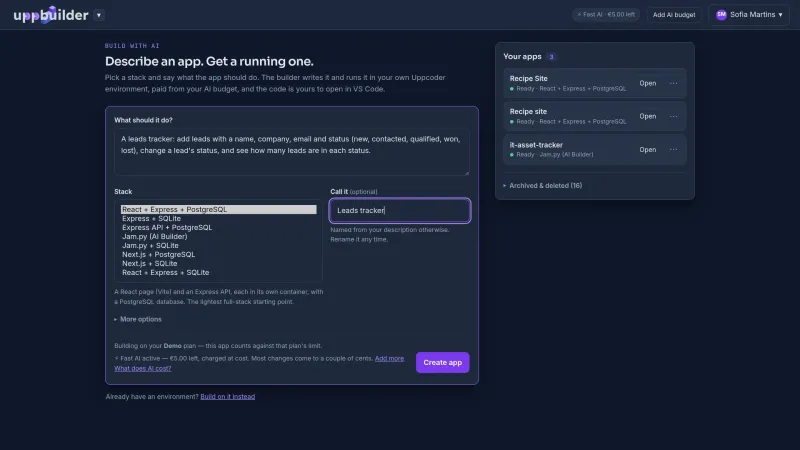Click Add AI budget button
The width and height of the screenshot is (800, 450).
click(x=673, y=15)
